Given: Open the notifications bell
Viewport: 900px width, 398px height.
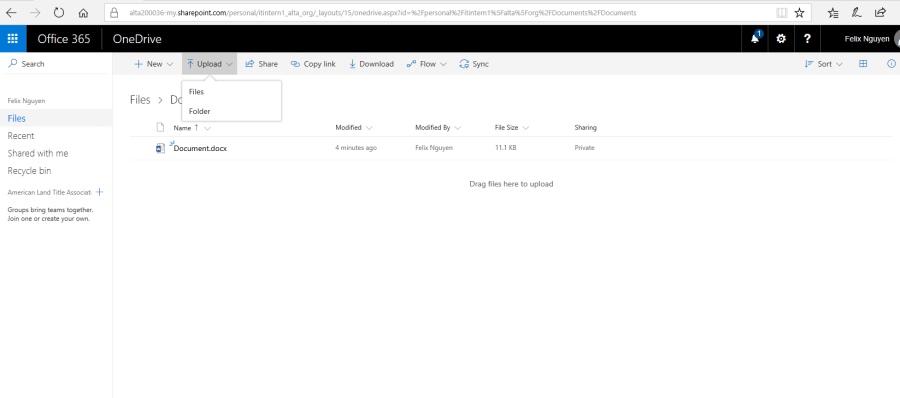Looking at the screenshot, I should pyautogui.click(x=755, y=38).
